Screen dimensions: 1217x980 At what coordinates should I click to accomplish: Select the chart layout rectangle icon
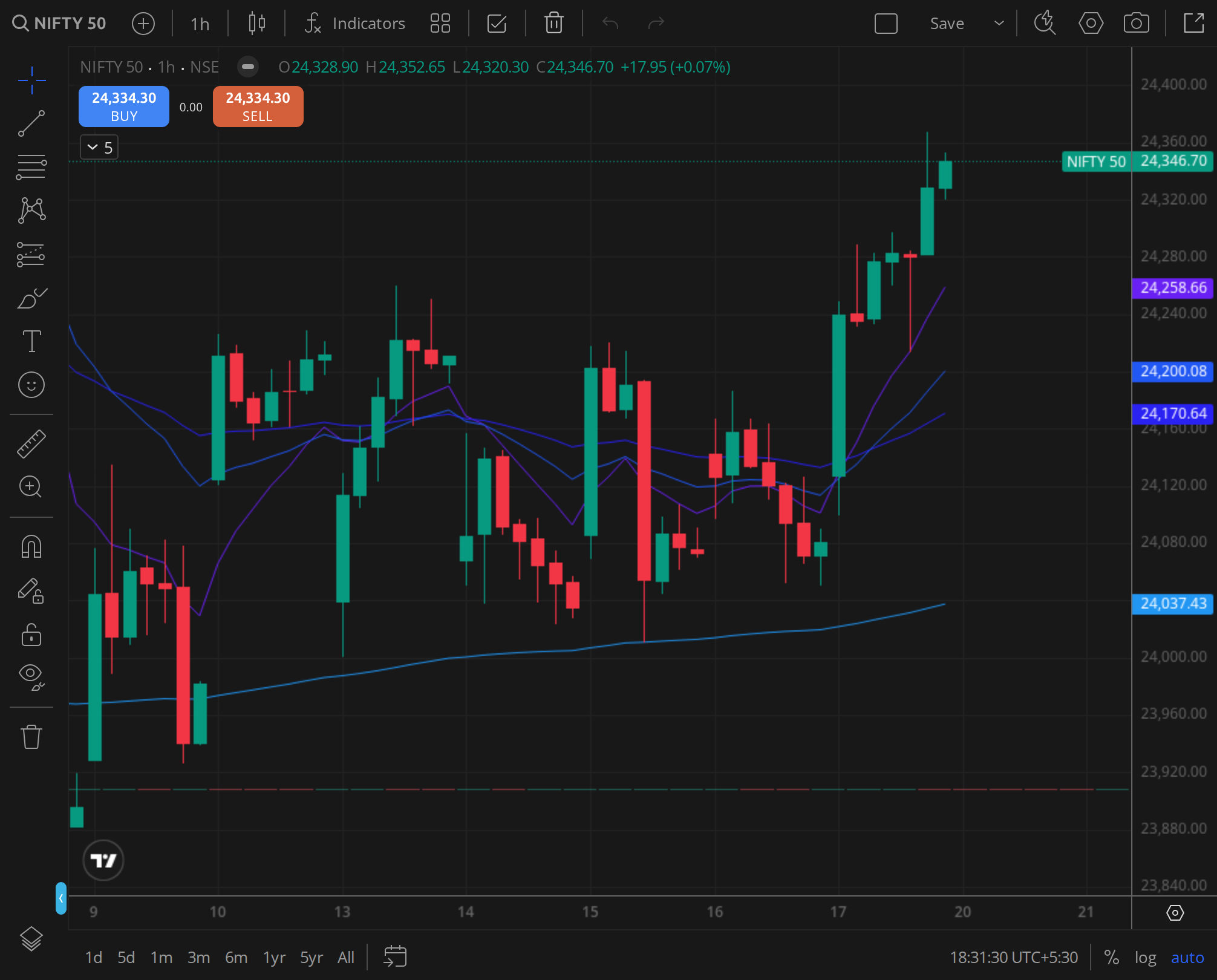(886, 24)
